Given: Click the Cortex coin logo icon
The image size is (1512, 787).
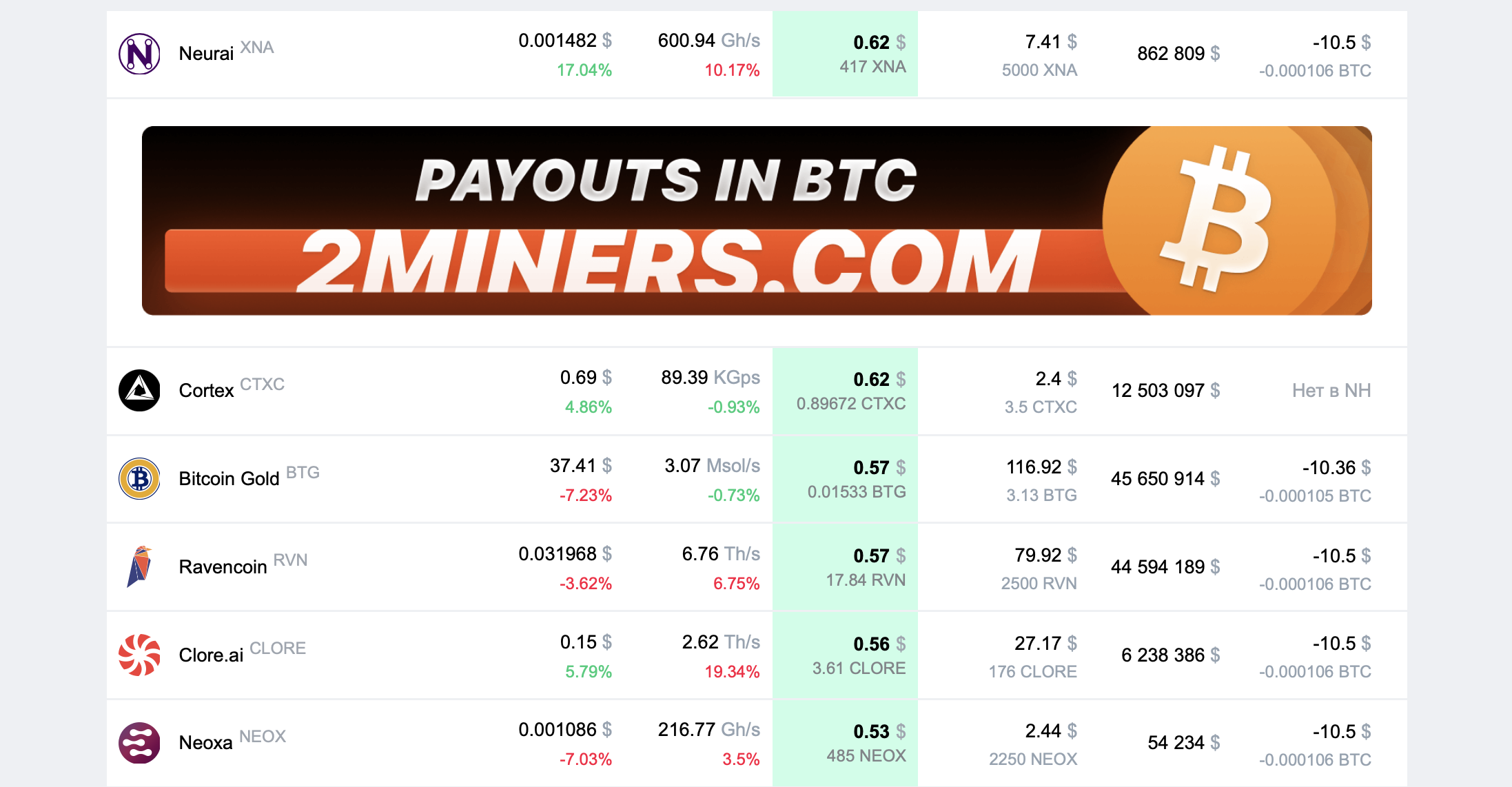Looking at the screenshot, I should [x=139, y=391].
